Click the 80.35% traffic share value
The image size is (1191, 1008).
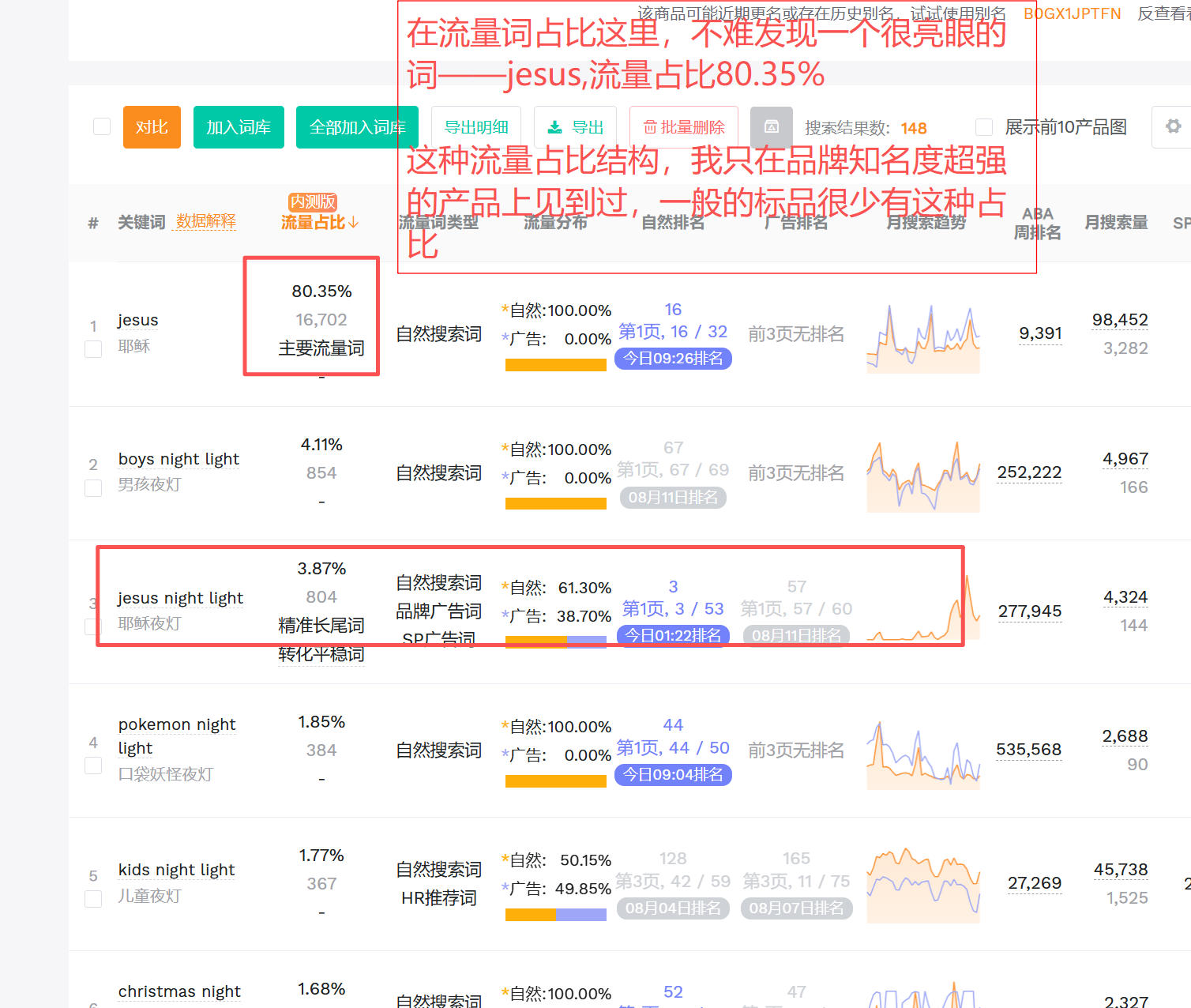(x=321, y=291)
